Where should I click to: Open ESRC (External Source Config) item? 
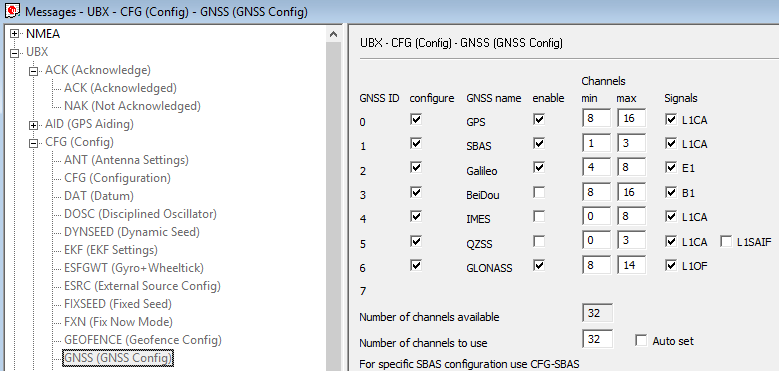[142, 286]
